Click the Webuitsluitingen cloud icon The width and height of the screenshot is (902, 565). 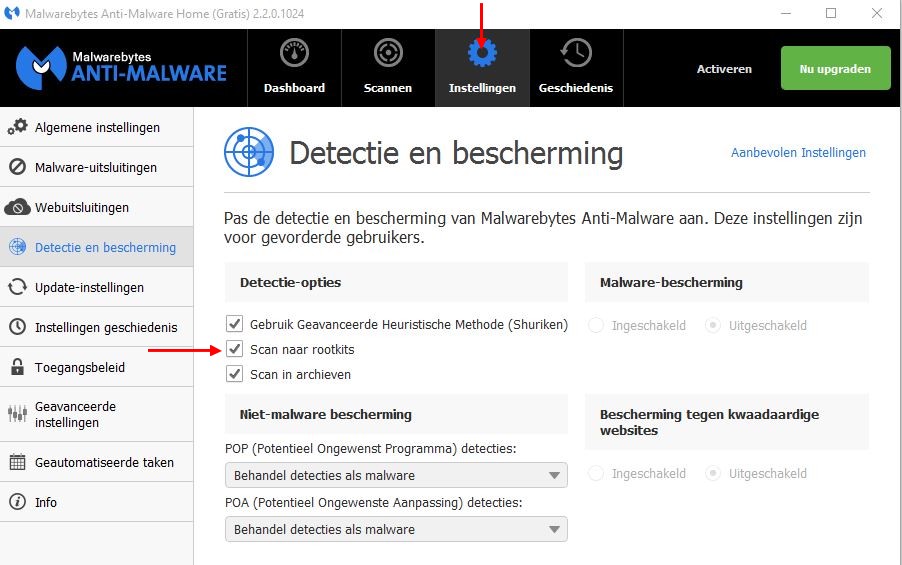click(17, 207)
